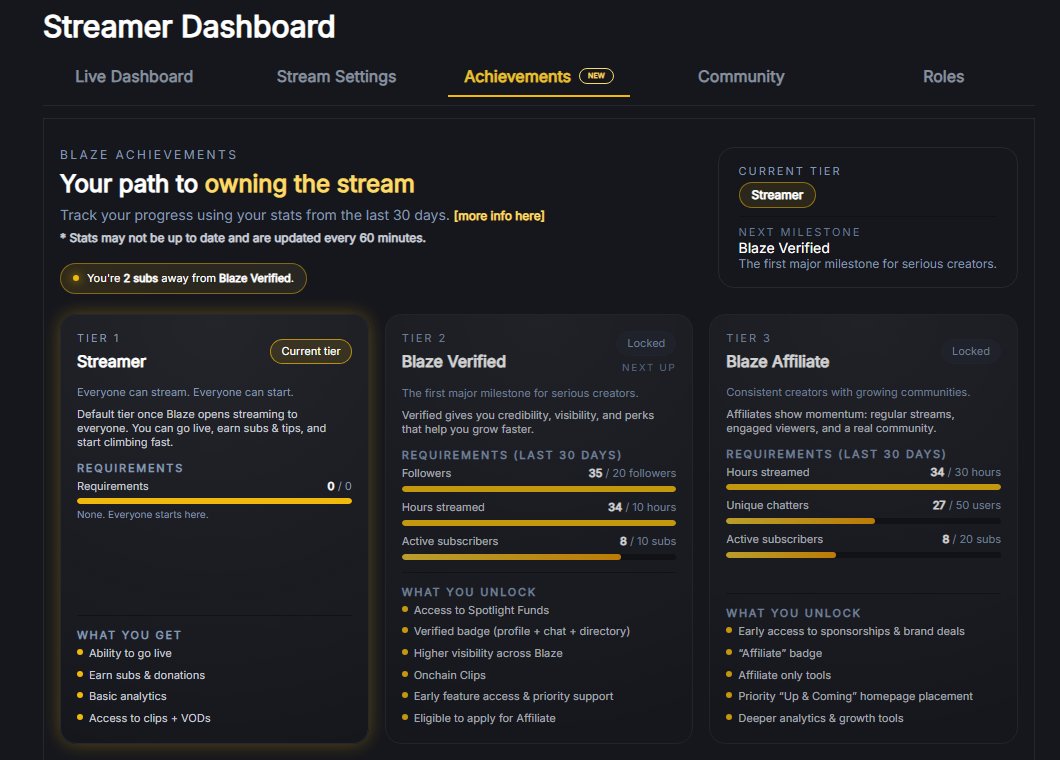1060x760 pixels.
Task: Click the 2 subs away notice pill
Action: pyautogui.click(x=183, y=278)
